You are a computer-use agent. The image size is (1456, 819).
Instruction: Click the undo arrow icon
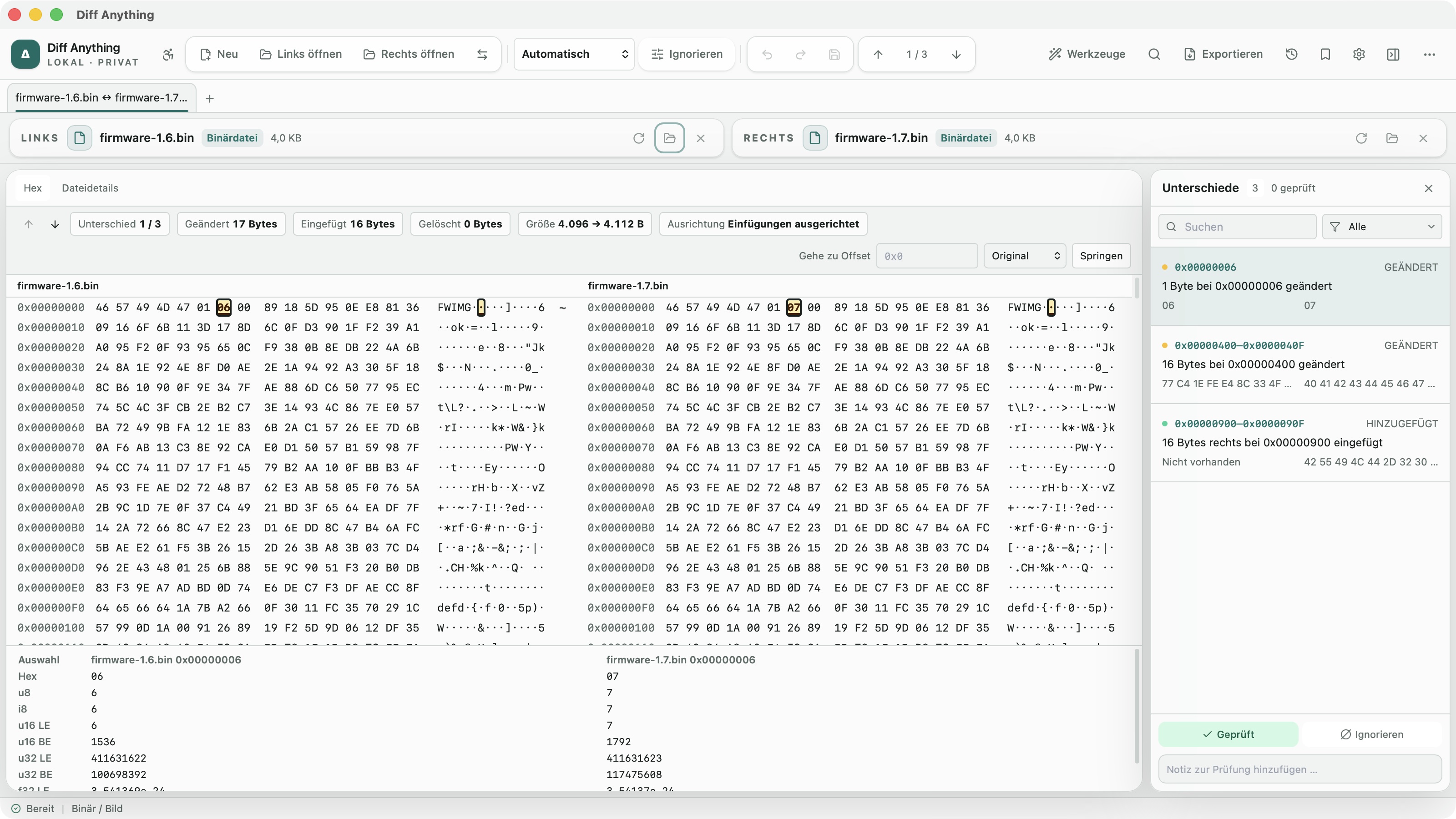(x=767, y=54)
